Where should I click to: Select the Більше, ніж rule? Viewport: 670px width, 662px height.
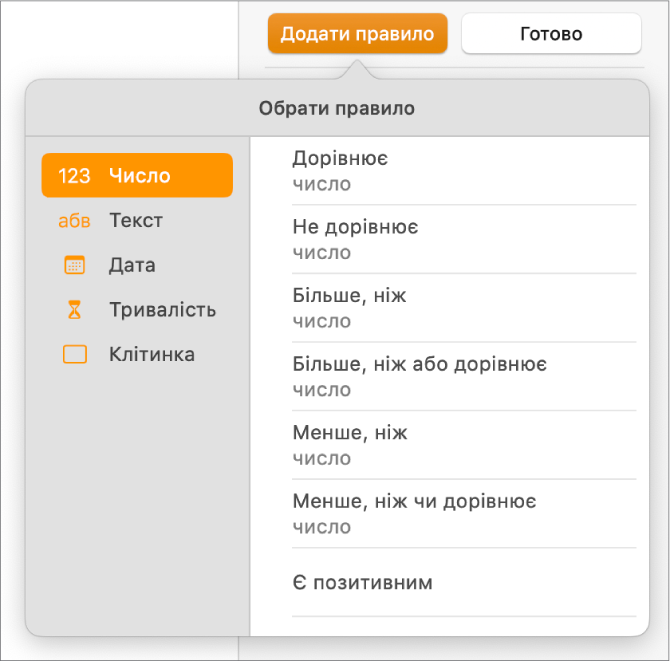tap(464, 308)
